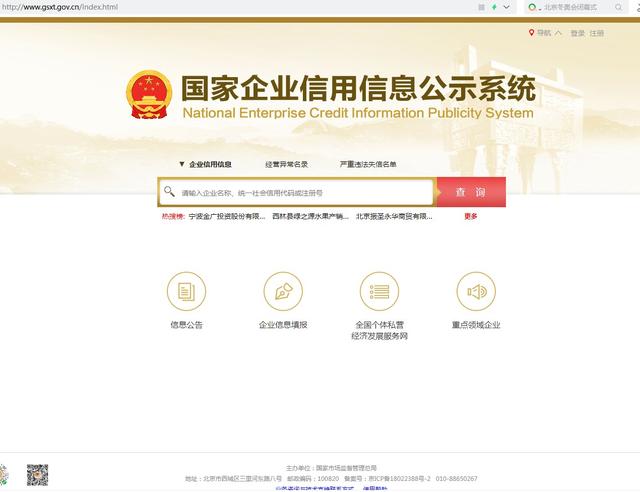This screenshot has width=640, height=492.
Task: Open the 信息公告 (information notices) icon
Action: (187, 292)
